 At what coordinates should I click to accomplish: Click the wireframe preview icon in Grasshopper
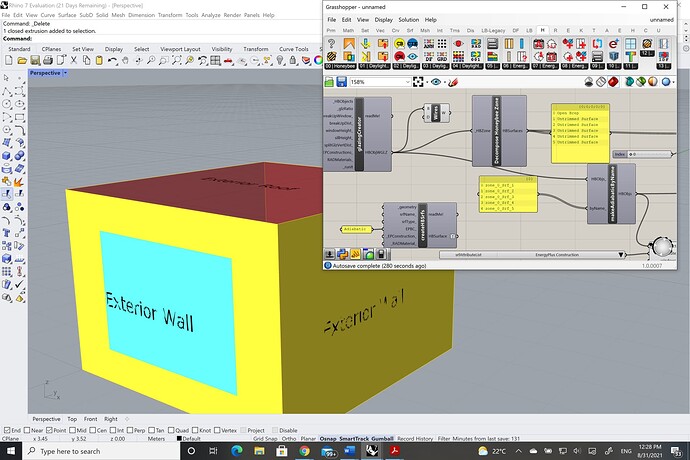pyautogui.click(x=601, y=82)
